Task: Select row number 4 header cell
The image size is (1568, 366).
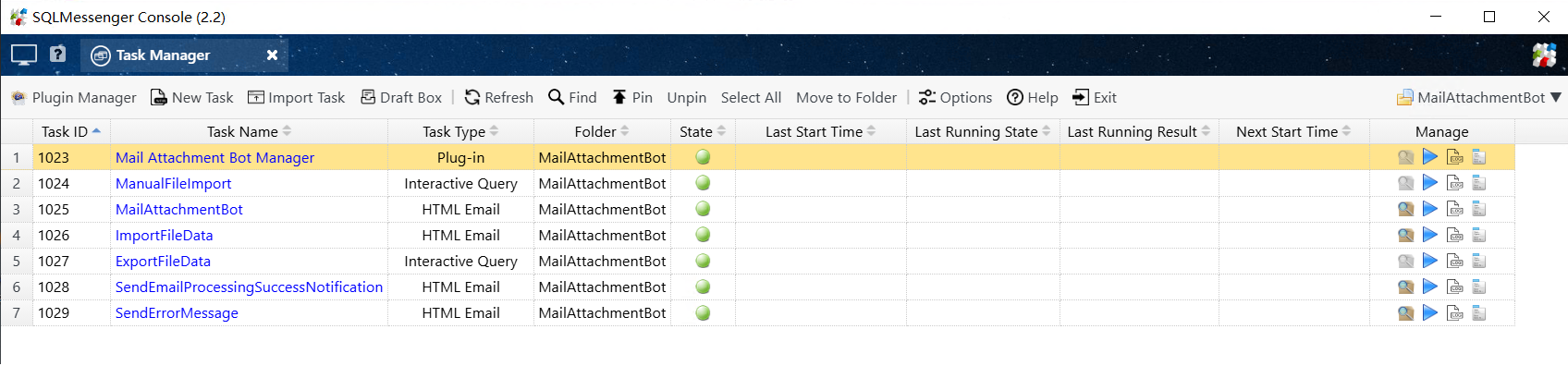Action: tap(17, 236)
